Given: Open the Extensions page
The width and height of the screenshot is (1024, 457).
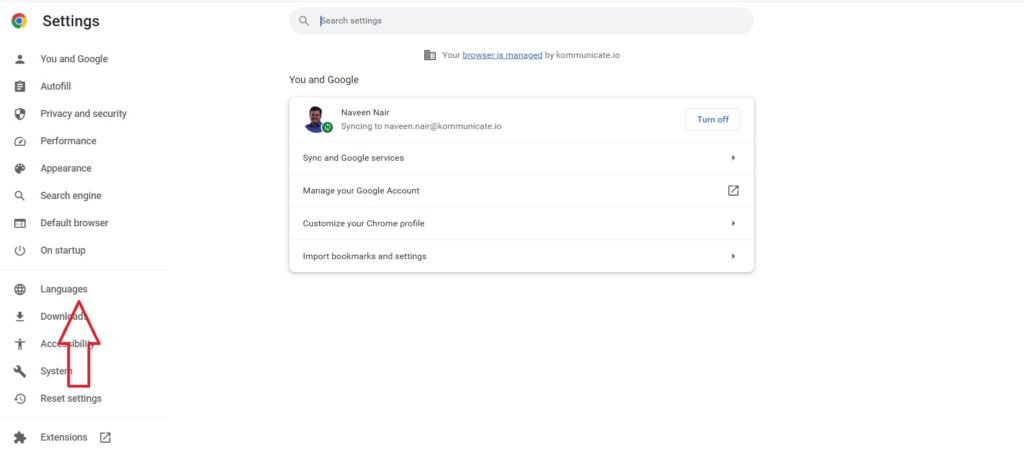Looking at the screenshot, I should (63, 437).
